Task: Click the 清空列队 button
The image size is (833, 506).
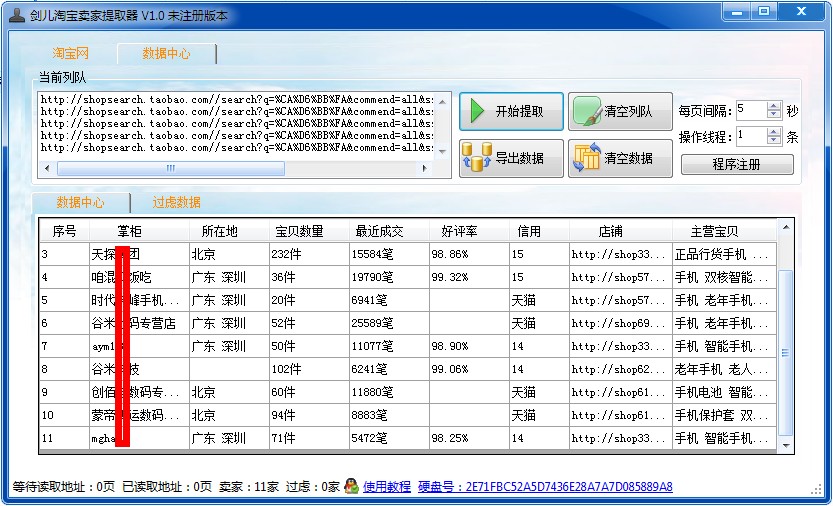Action: point(620,111)
